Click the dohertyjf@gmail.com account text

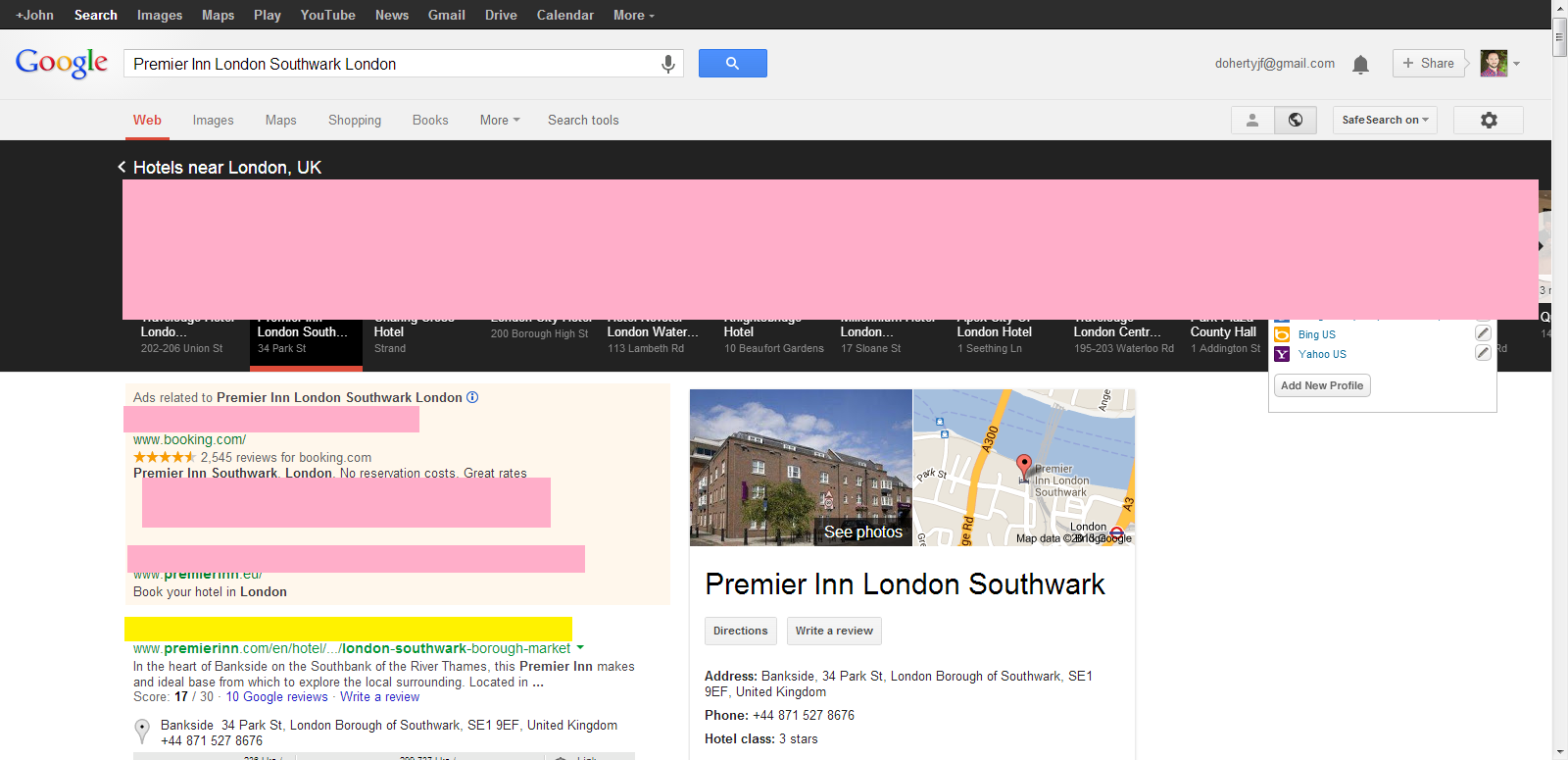click(1275, 64)
